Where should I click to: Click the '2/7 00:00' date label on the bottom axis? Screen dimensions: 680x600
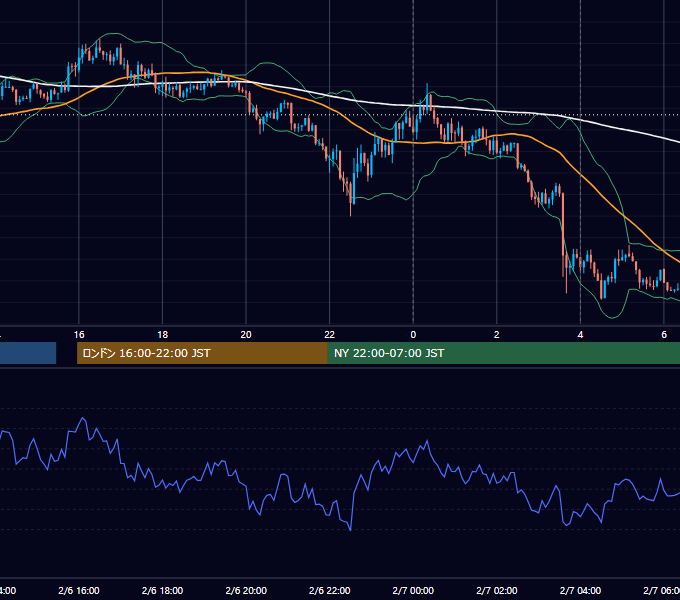pos(413,590)
